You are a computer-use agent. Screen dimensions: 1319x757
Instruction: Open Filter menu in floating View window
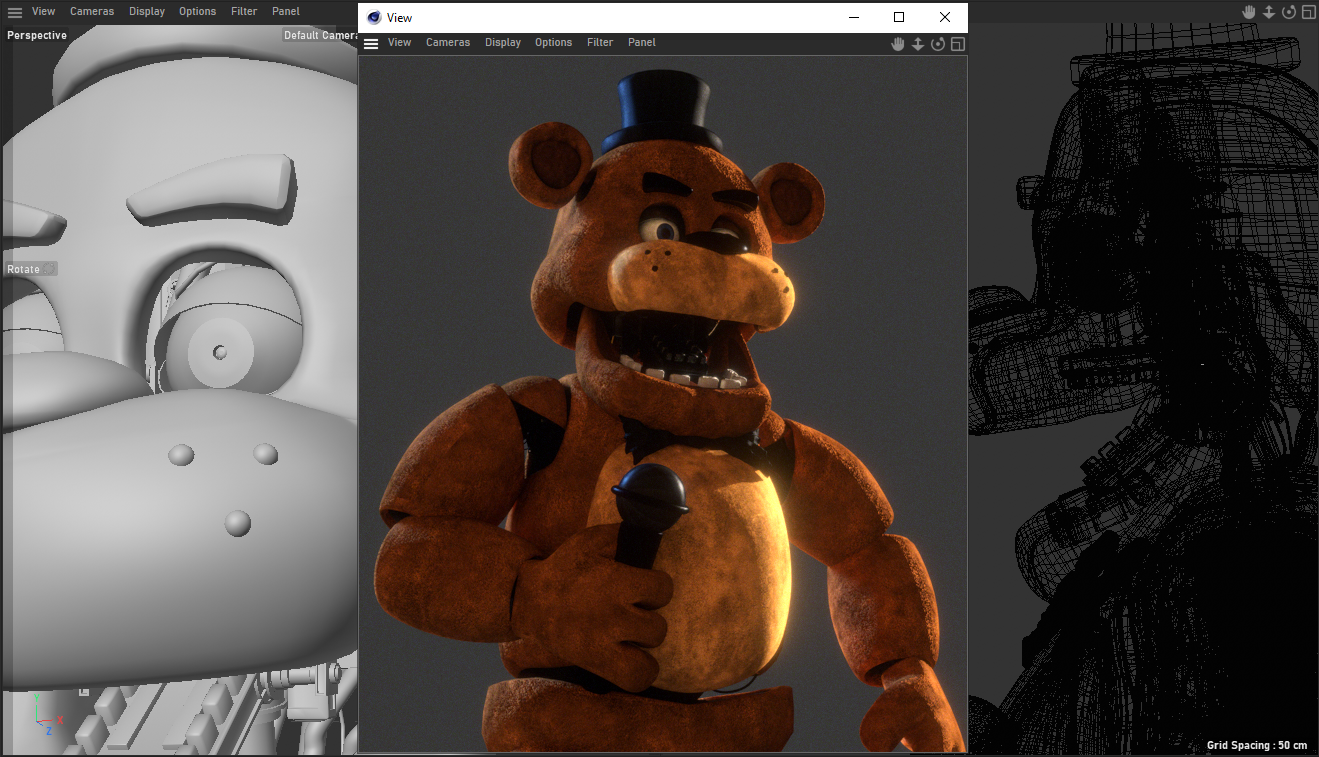click(600, 43)
